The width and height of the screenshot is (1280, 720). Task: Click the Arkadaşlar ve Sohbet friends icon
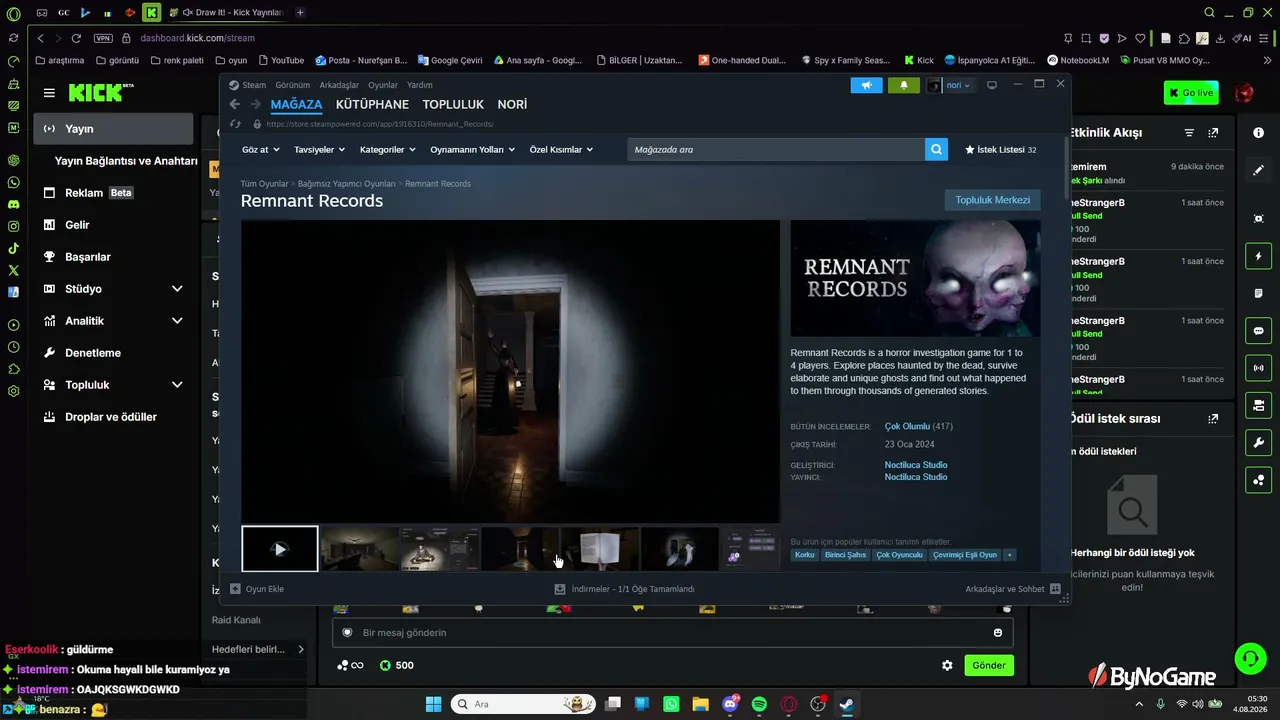coord(1055,589)
